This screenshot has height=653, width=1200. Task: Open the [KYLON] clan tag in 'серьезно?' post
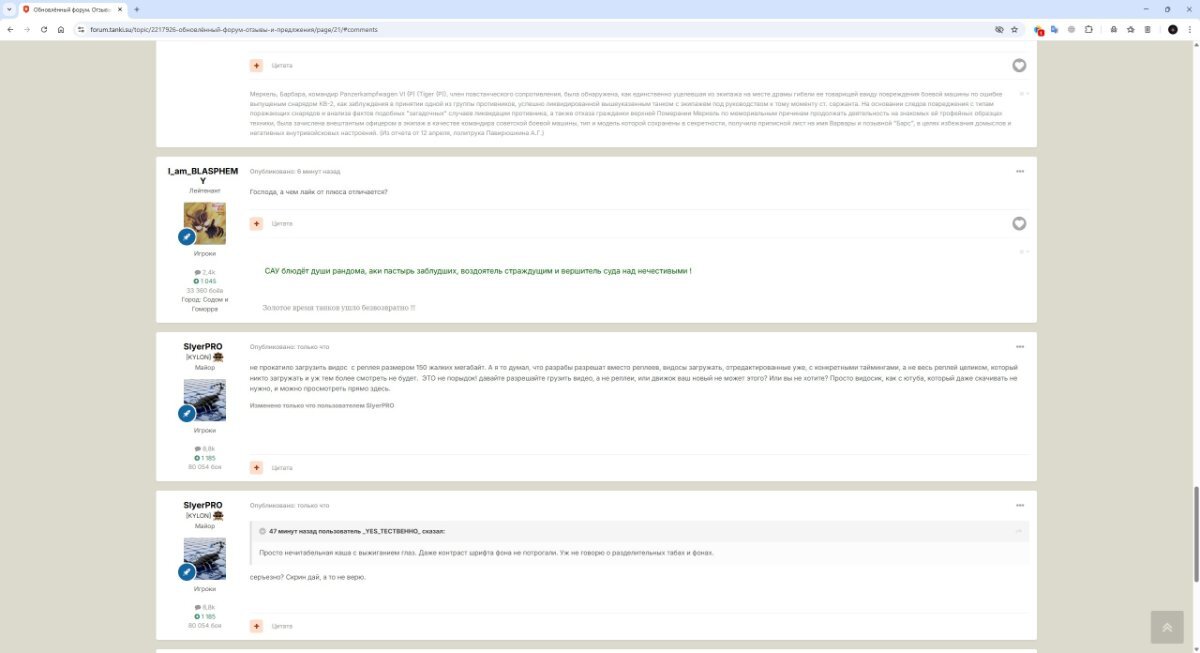click(197, 516)
